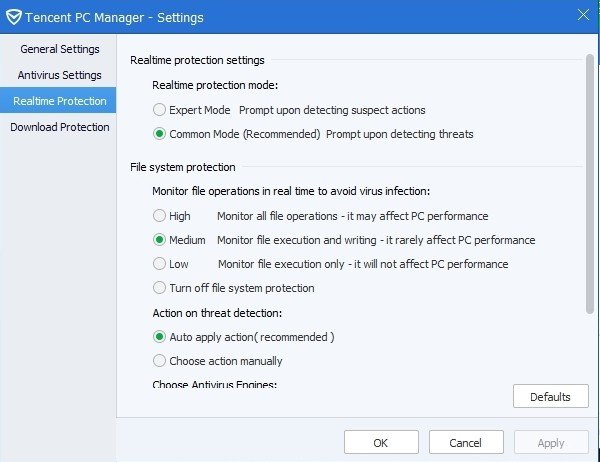Select Expert Mode radio button
Screen dimensions: 600x462
[160, 109]
